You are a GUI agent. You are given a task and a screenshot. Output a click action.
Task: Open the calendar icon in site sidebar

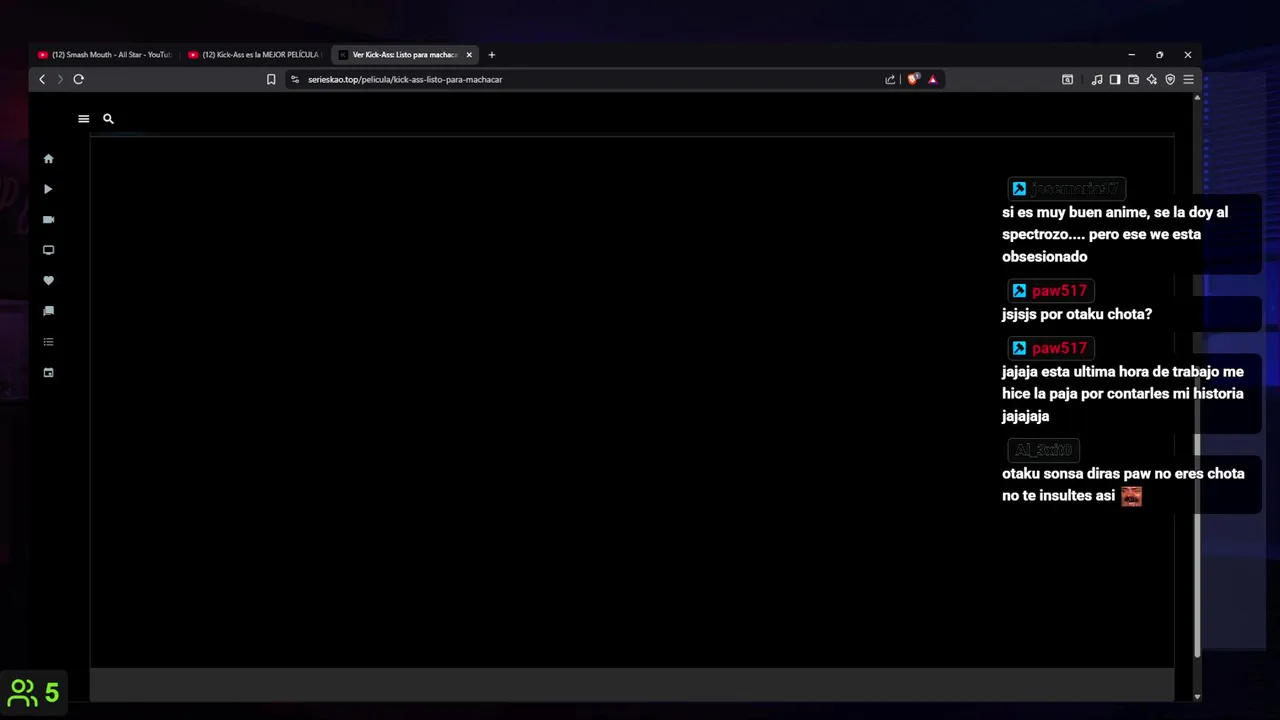pos(48,372)
